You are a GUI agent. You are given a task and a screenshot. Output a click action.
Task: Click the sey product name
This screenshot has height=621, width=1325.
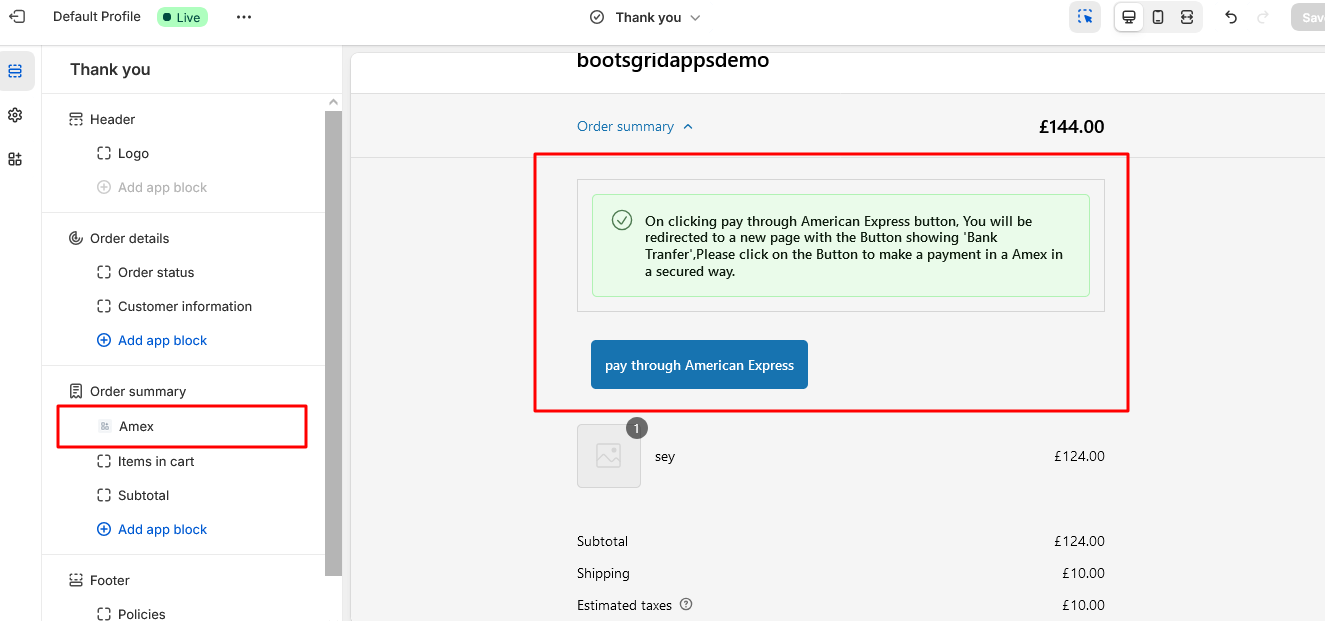point(665,456)
